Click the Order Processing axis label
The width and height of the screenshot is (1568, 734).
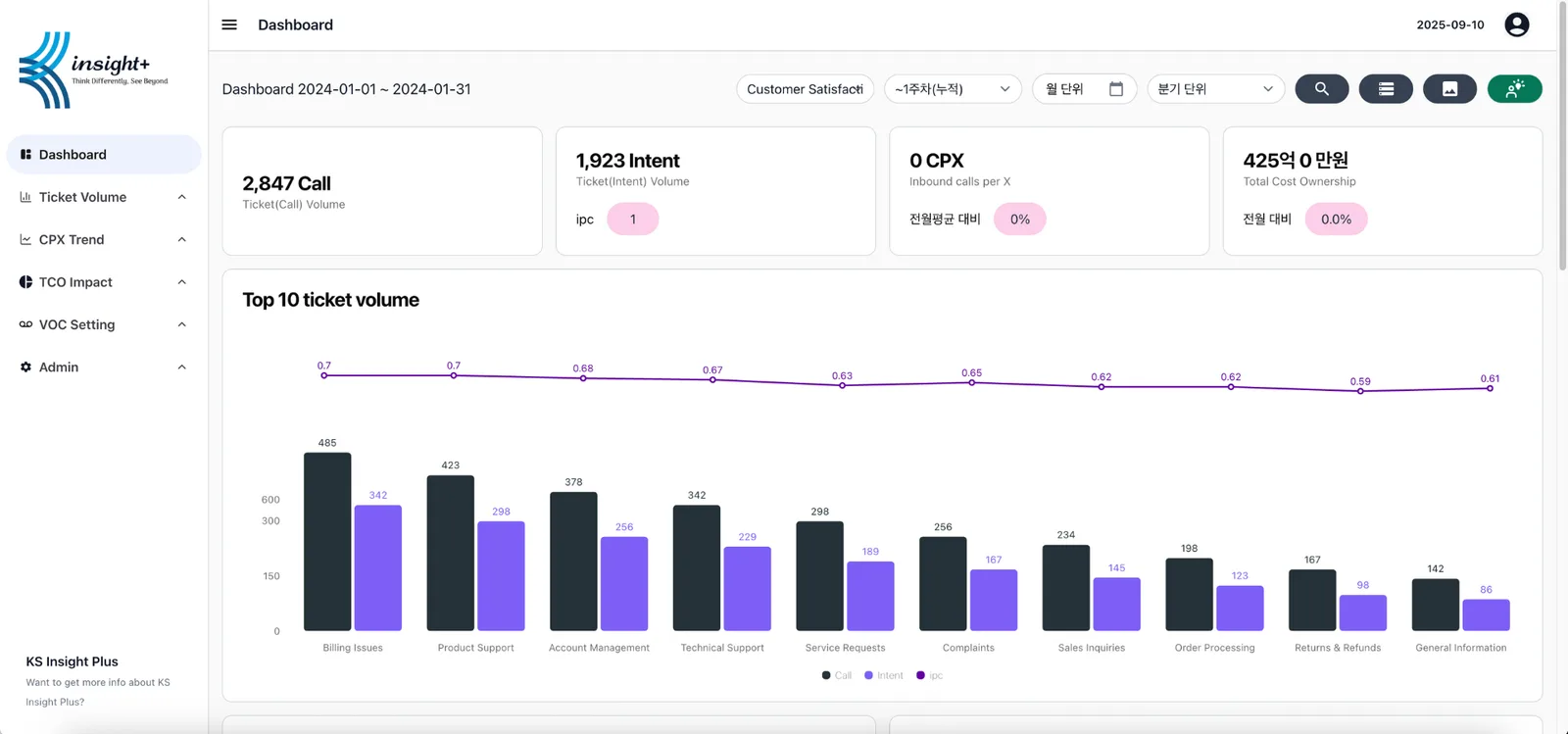[x=1214, y=648]
